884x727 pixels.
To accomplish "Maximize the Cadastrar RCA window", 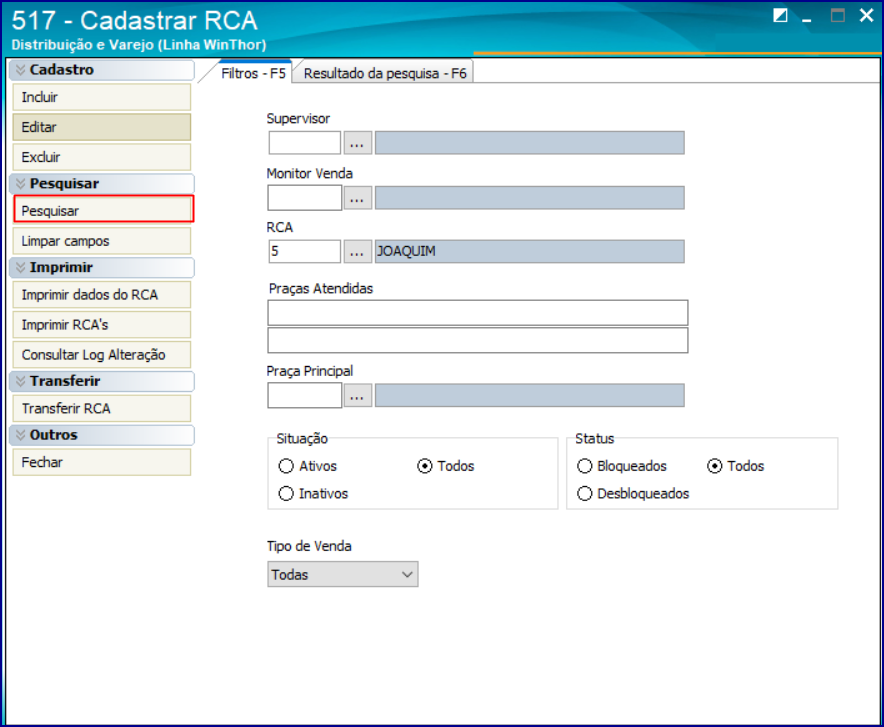I will pos(838,16).
